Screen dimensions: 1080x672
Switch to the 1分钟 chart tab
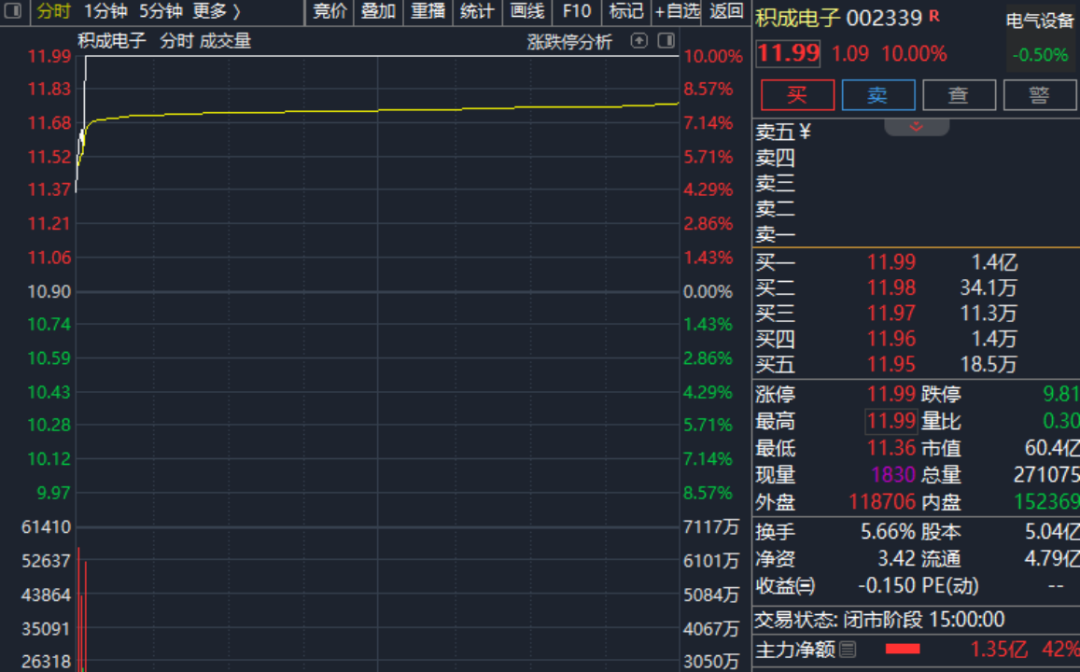tap(106, 11)
